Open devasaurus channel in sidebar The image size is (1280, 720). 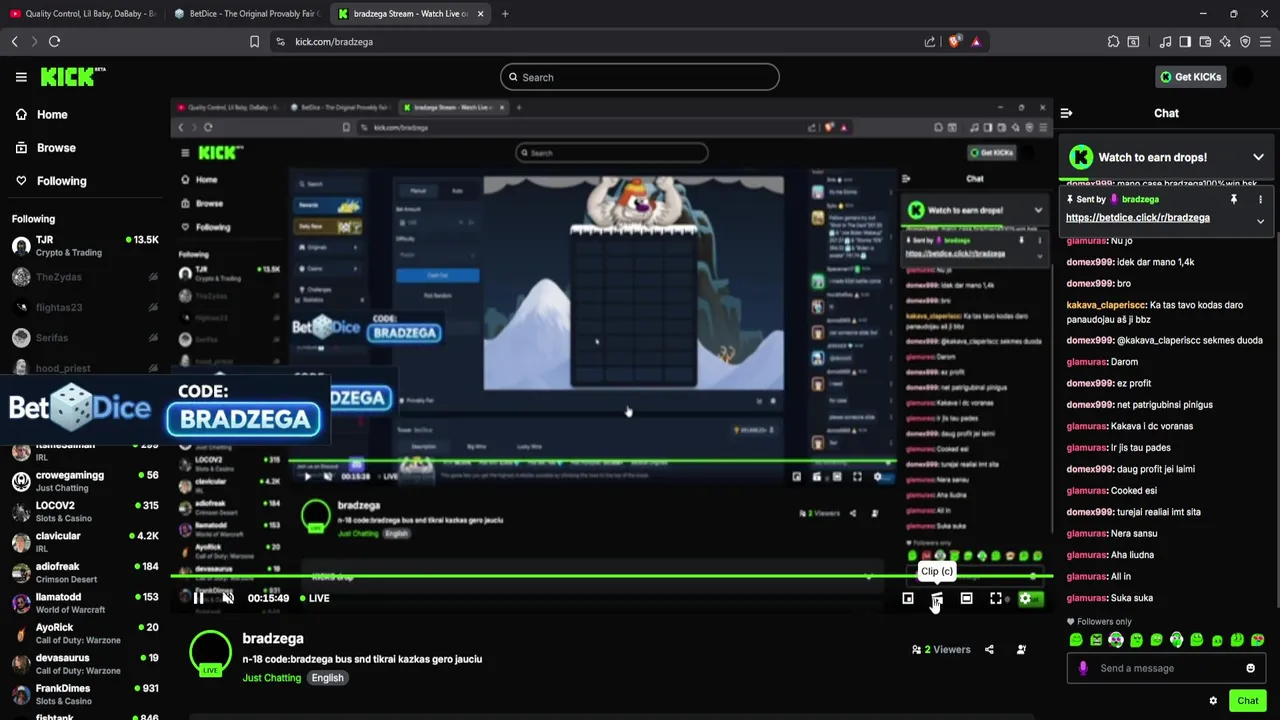pos(85,664)
